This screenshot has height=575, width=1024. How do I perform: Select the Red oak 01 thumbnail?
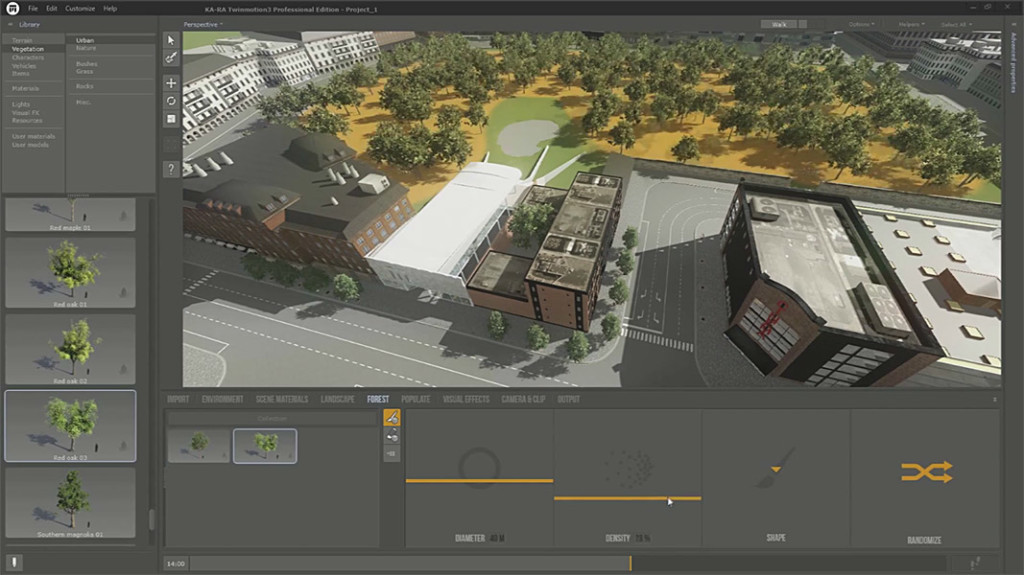click(x=71, y=272)
